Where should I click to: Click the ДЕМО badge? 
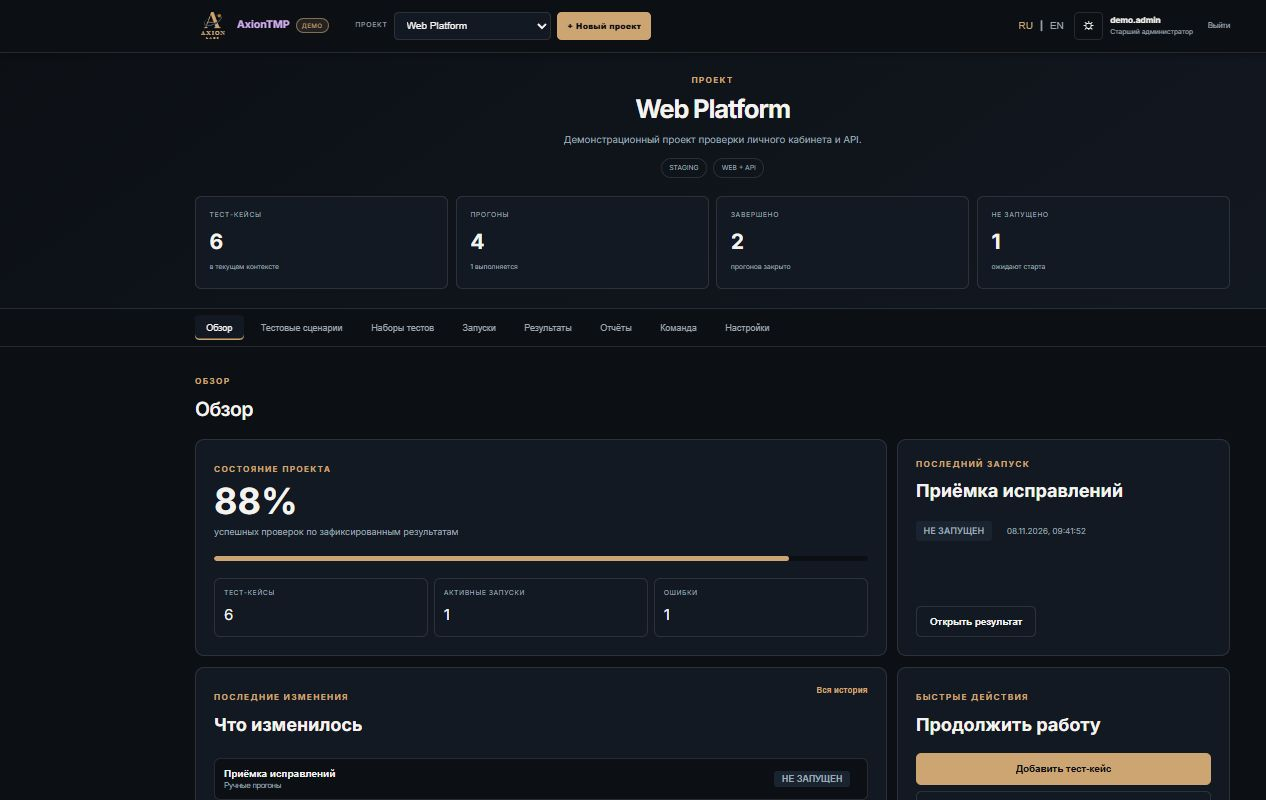tap(312, 26)
